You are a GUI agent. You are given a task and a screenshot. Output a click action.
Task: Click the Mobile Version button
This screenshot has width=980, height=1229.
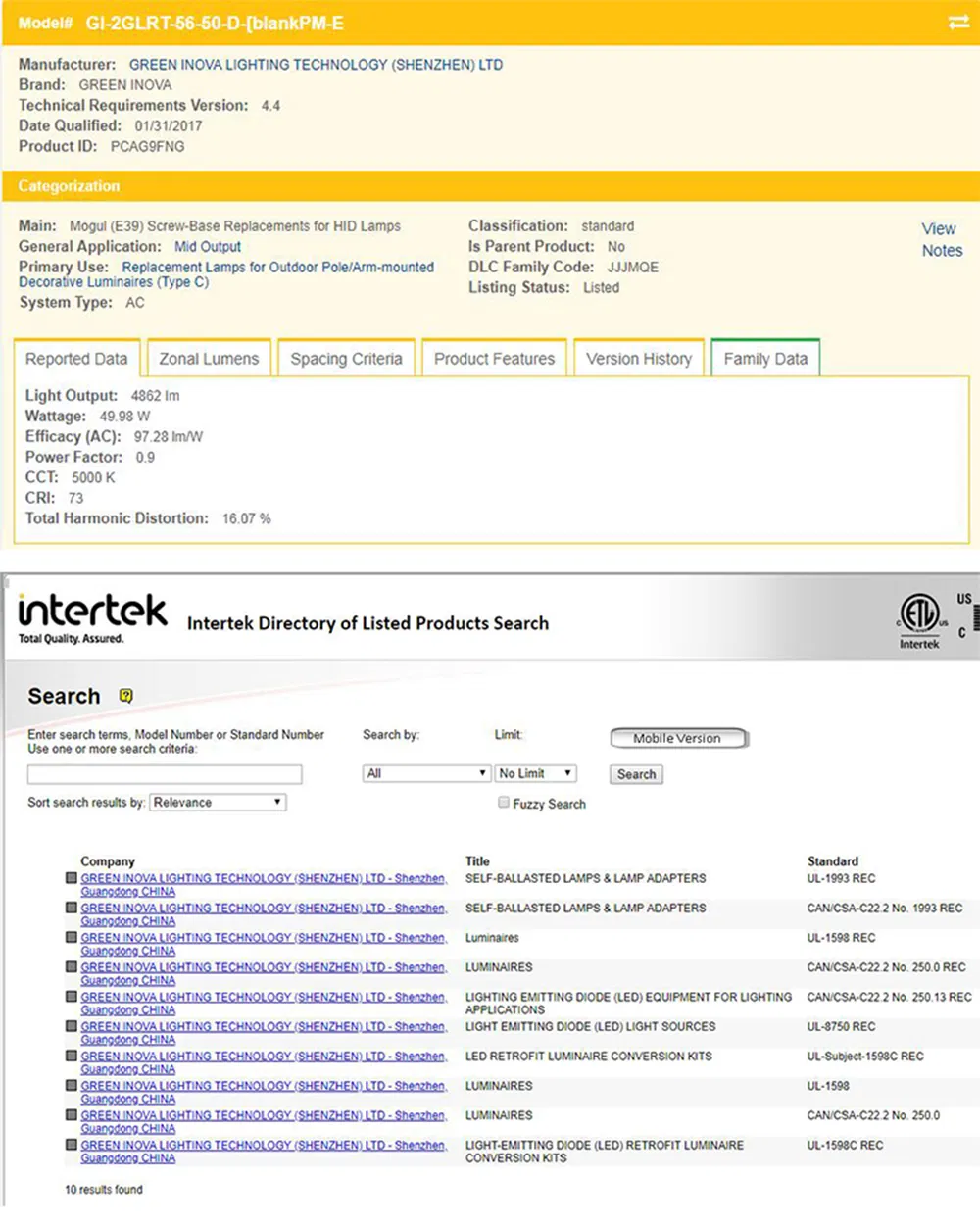point(677,738)
